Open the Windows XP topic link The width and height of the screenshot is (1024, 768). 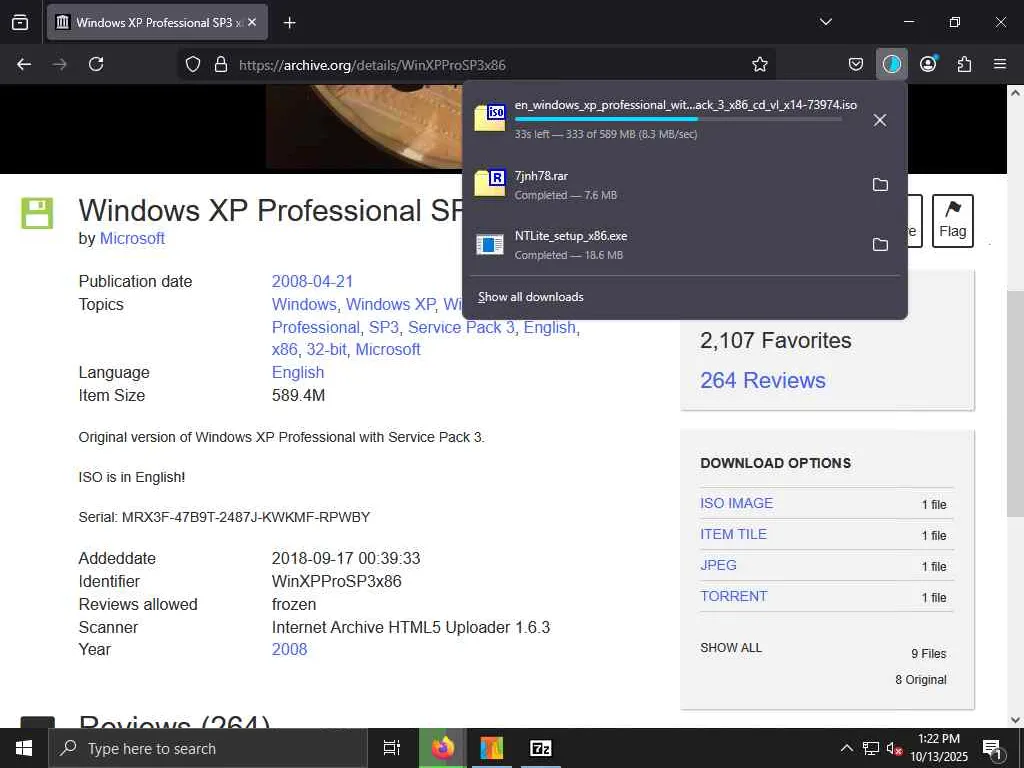coord(390,304)
